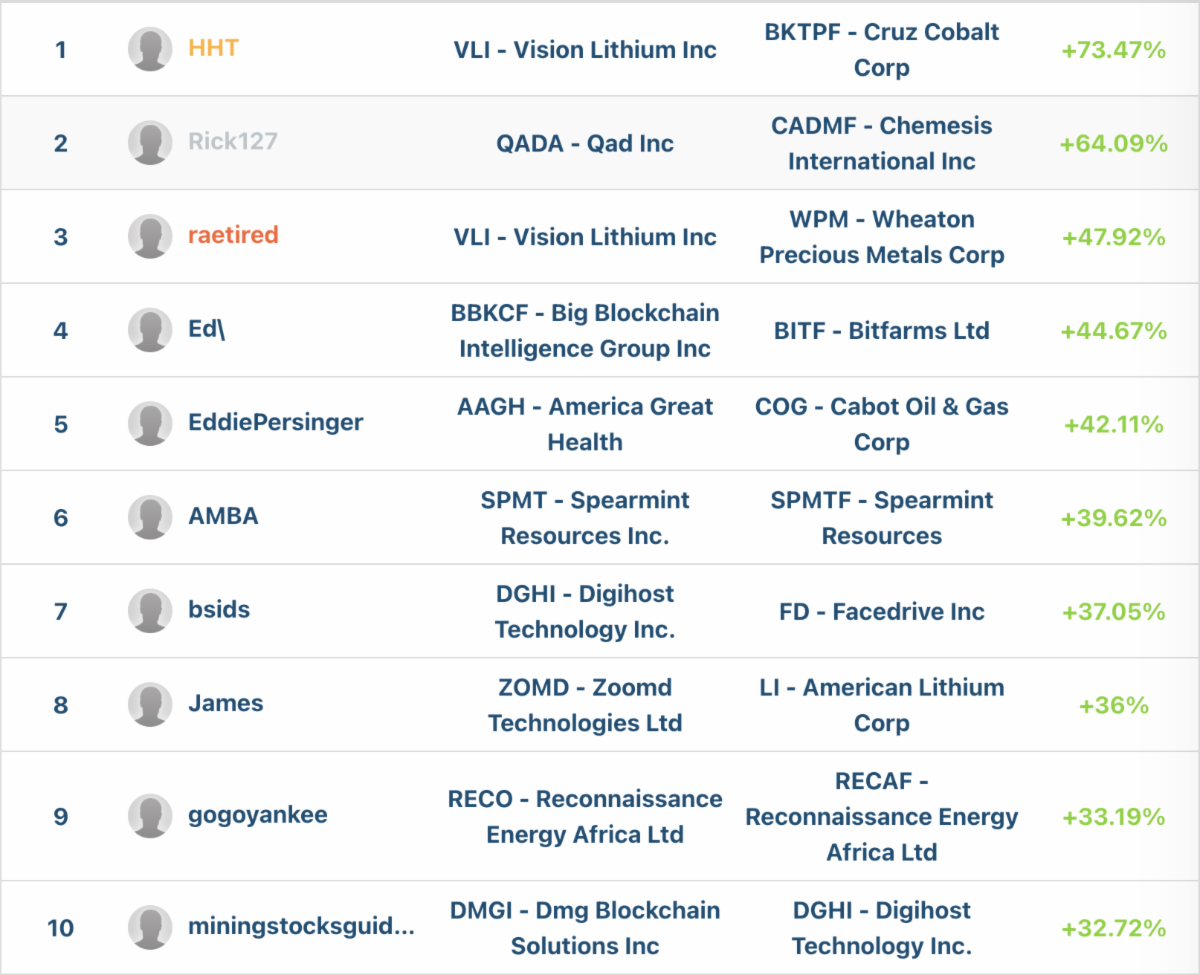Image resolution: width=1200 pixels, height=975 pixels.
Task: Select BITF - Bitfarms Ltd stock
Action: tap(881, 330)
